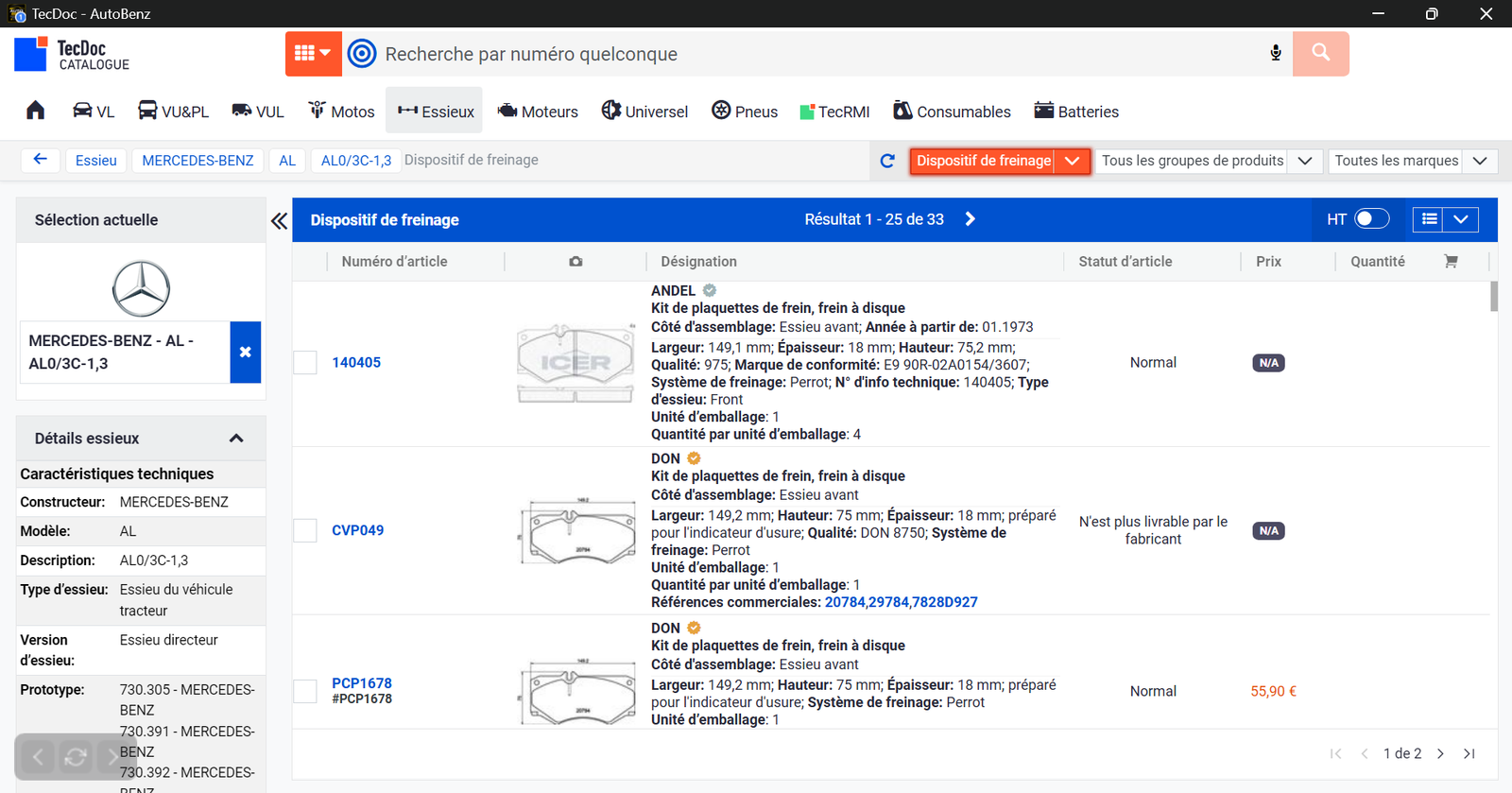Activate microphone voice search
1512x793 pixels.
(x=1276, y=54)
